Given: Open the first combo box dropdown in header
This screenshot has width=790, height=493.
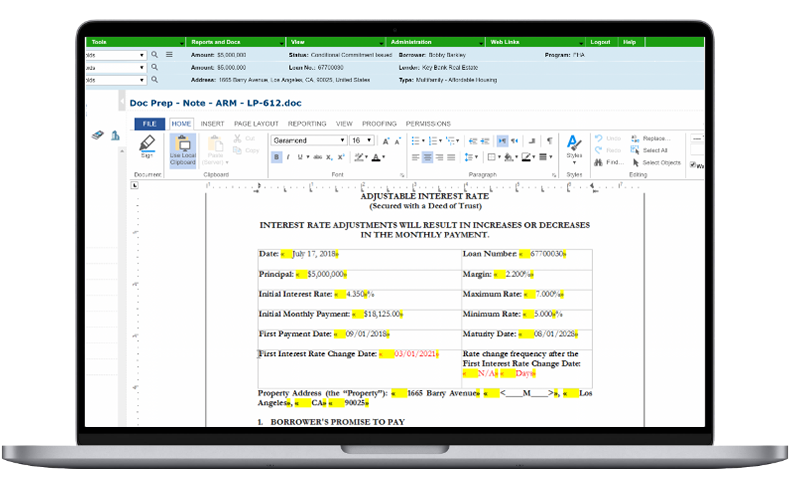Looking at the screenshot, I should (x=142, y=55).
